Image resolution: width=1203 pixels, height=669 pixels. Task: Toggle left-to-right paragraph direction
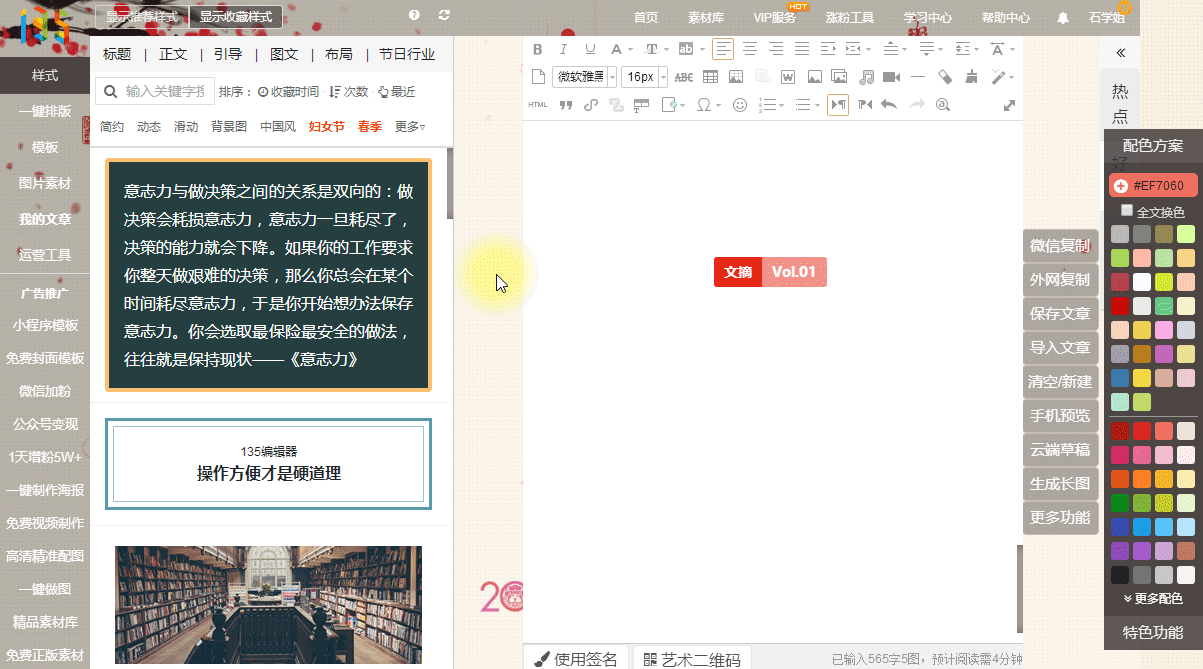click(x=838, y=105)
